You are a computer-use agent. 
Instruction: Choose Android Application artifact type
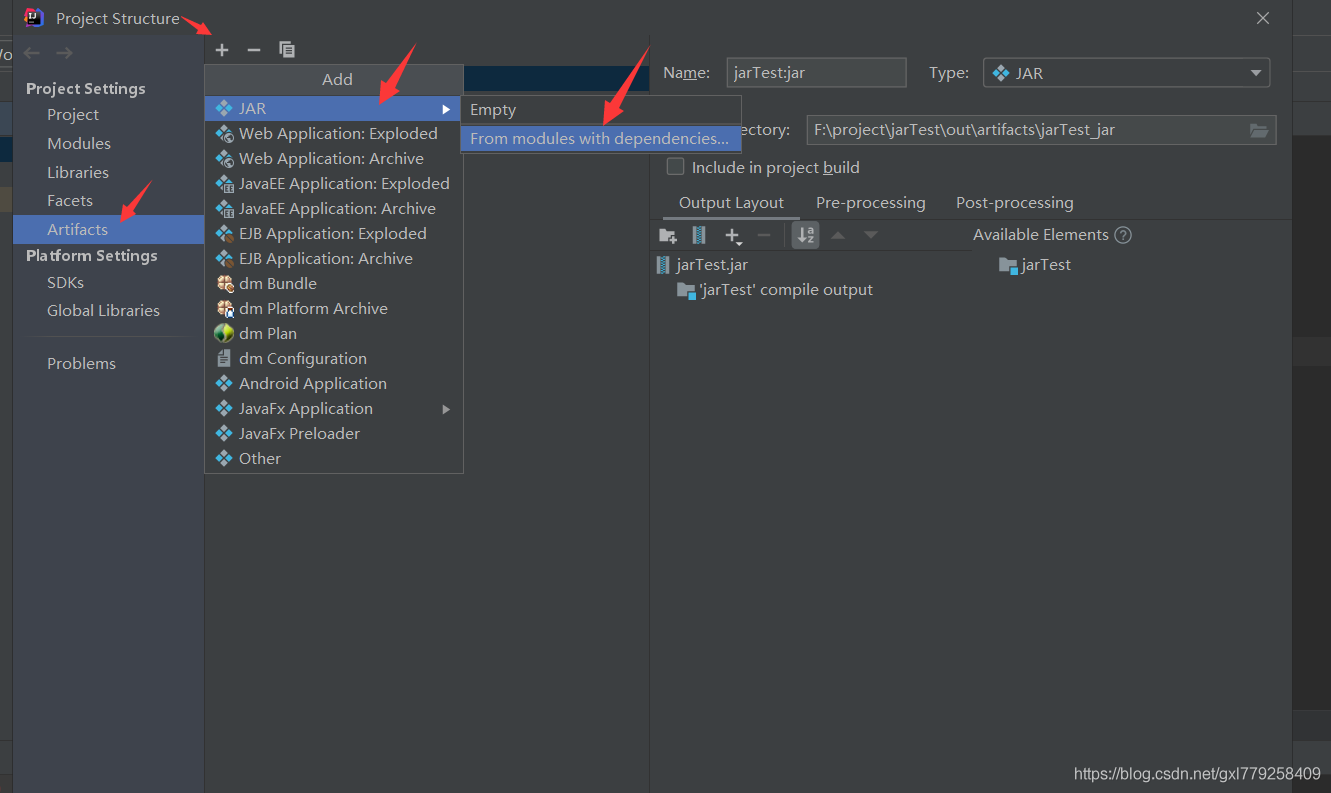333,384
